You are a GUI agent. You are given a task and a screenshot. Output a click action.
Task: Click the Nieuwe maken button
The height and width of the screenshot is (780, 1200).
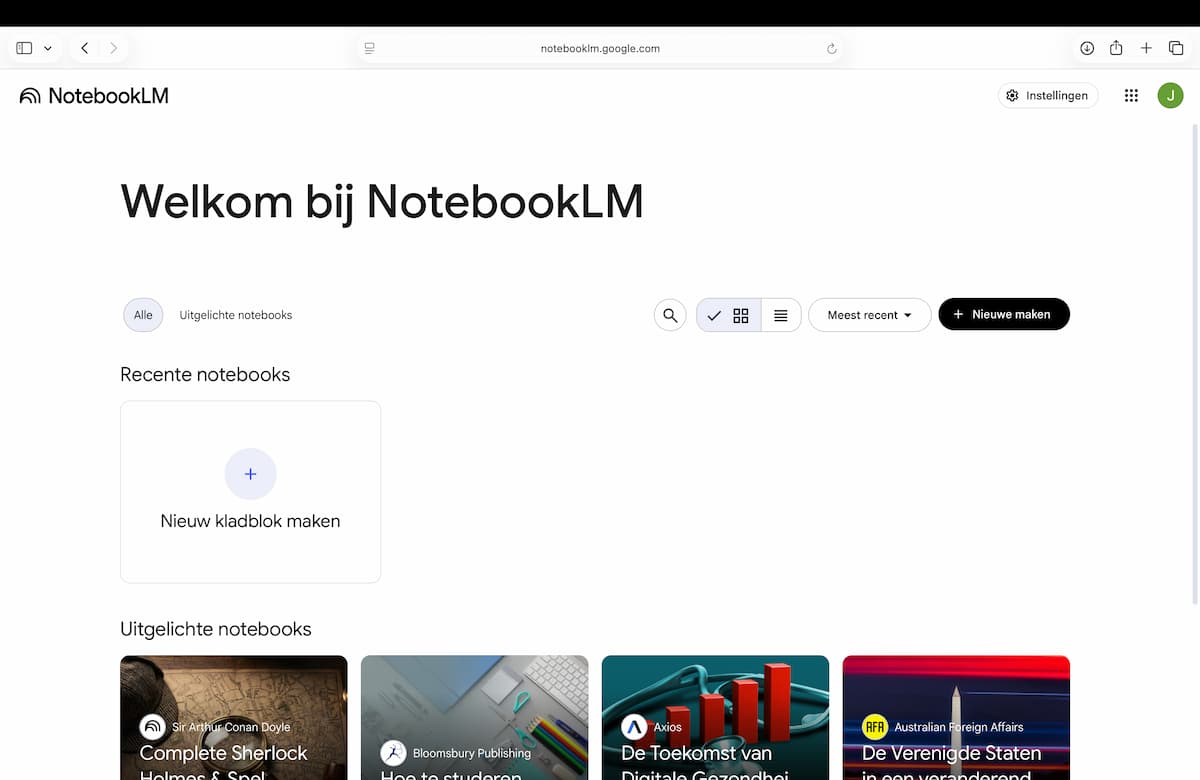pos(1004,314)
